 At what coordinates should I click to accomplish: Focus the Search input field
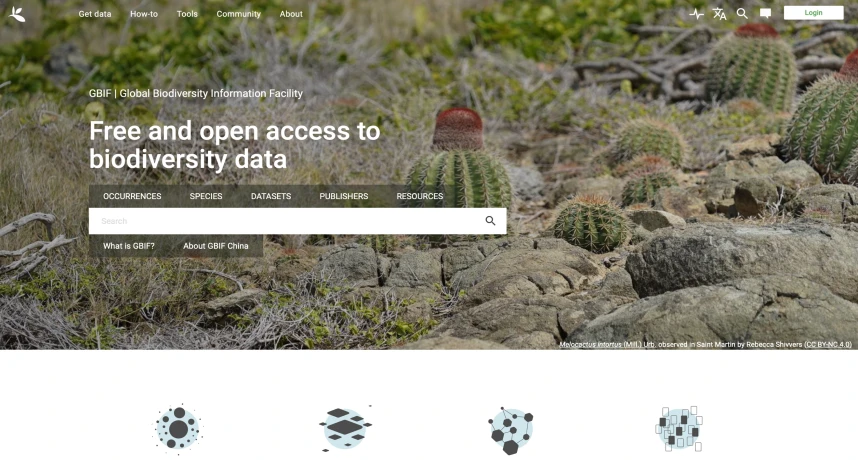tap(285, 221)
